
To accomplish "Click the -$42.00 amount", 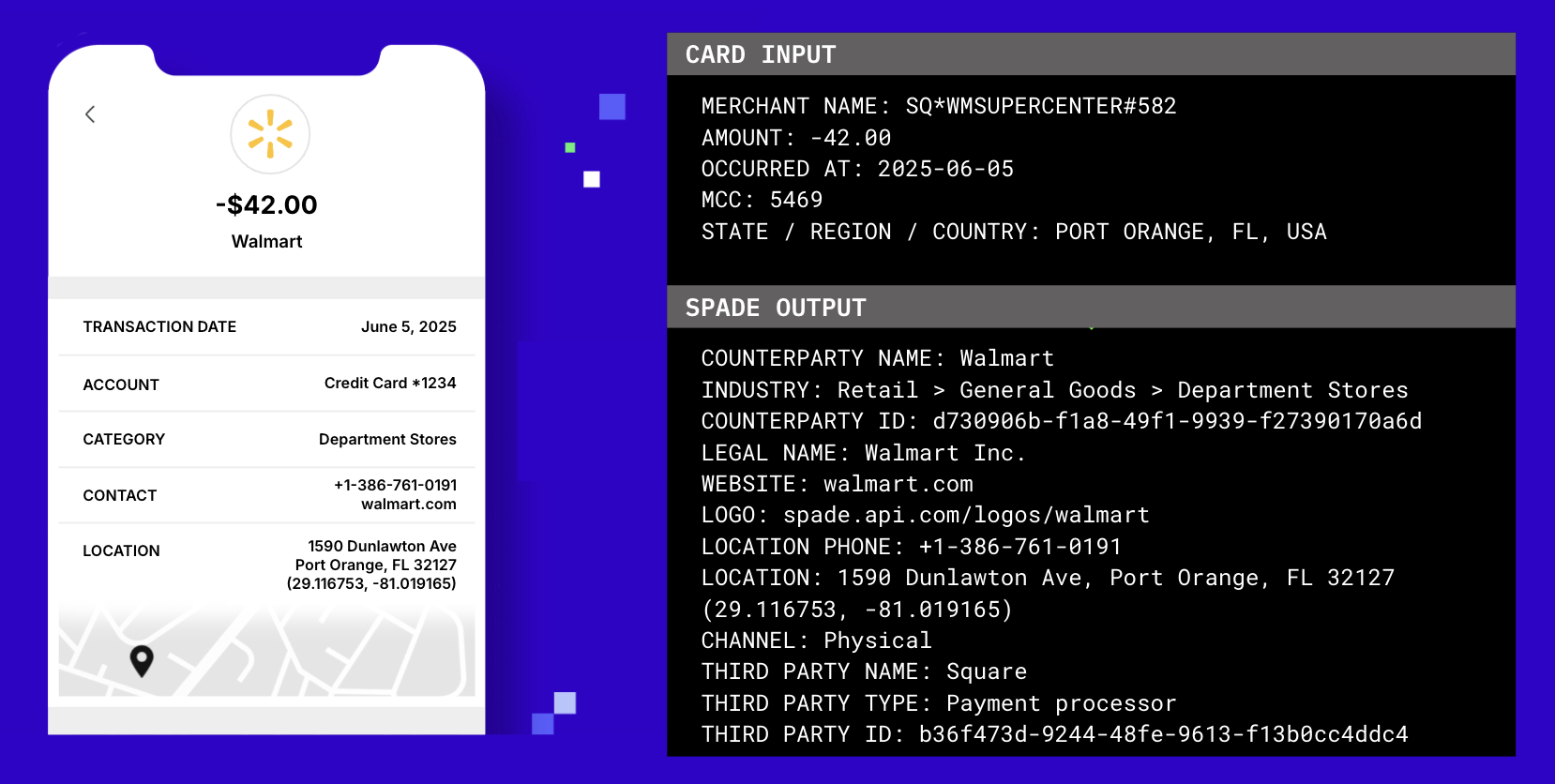I will pos(266,204).
